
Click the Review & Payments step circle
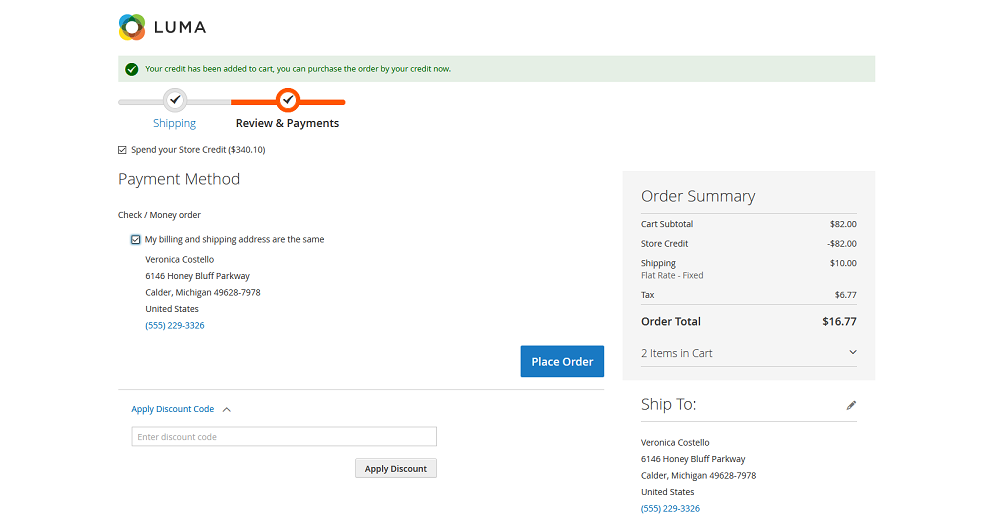(x=288, y=100)
